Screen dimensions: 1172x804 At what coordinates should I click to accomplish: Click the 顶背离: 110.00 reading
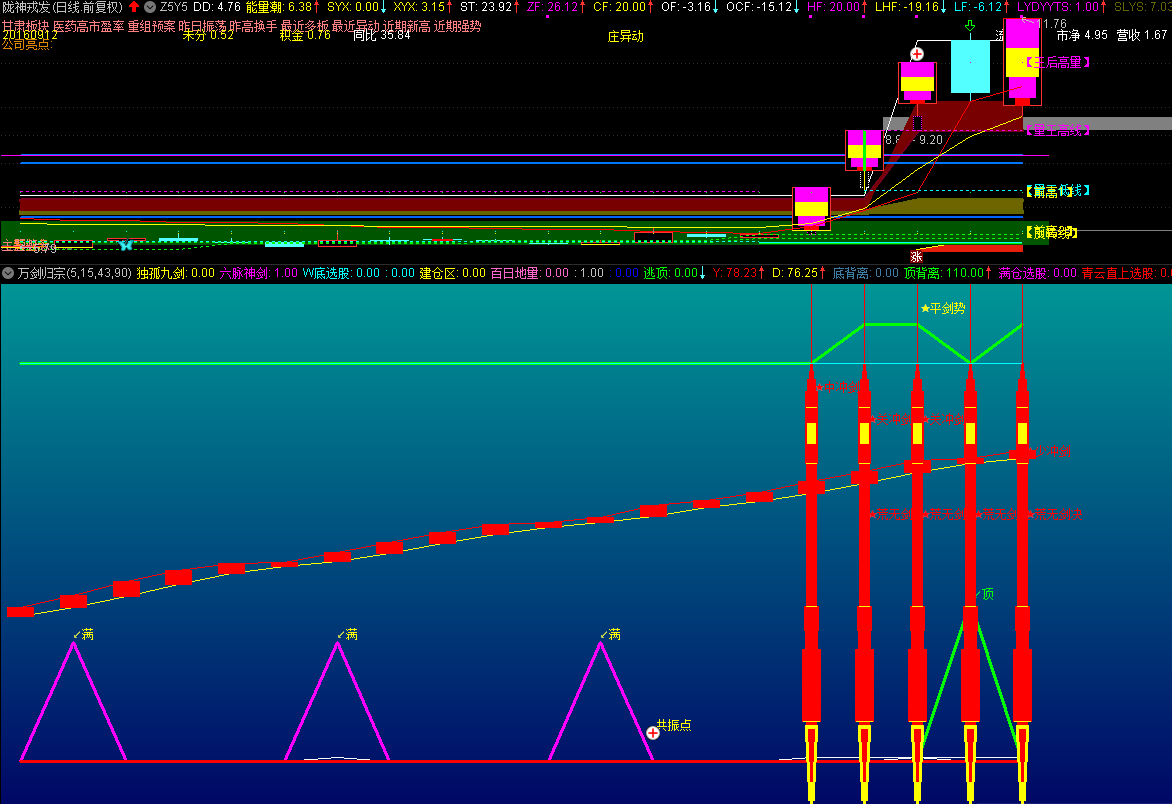pyautogui.click(x=949, y=273)
